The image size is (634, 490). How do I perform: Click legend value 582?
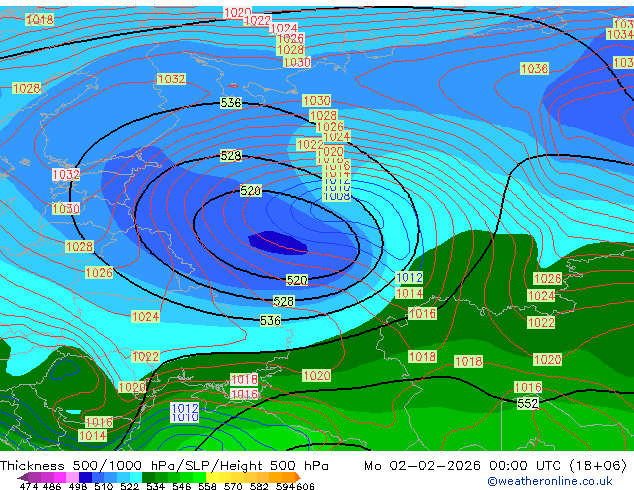259,486
